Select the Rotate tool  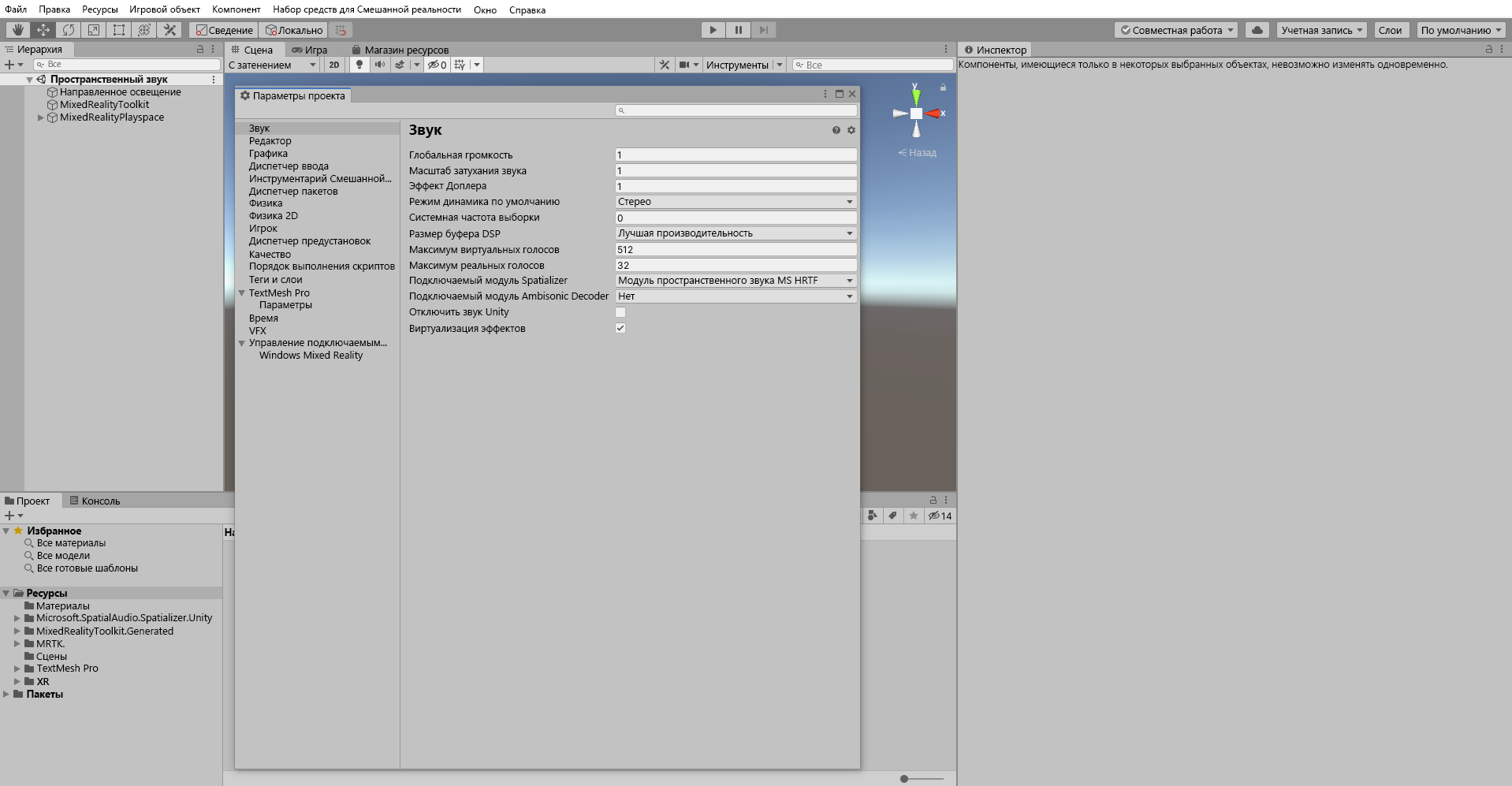click(x=69, y=30)
